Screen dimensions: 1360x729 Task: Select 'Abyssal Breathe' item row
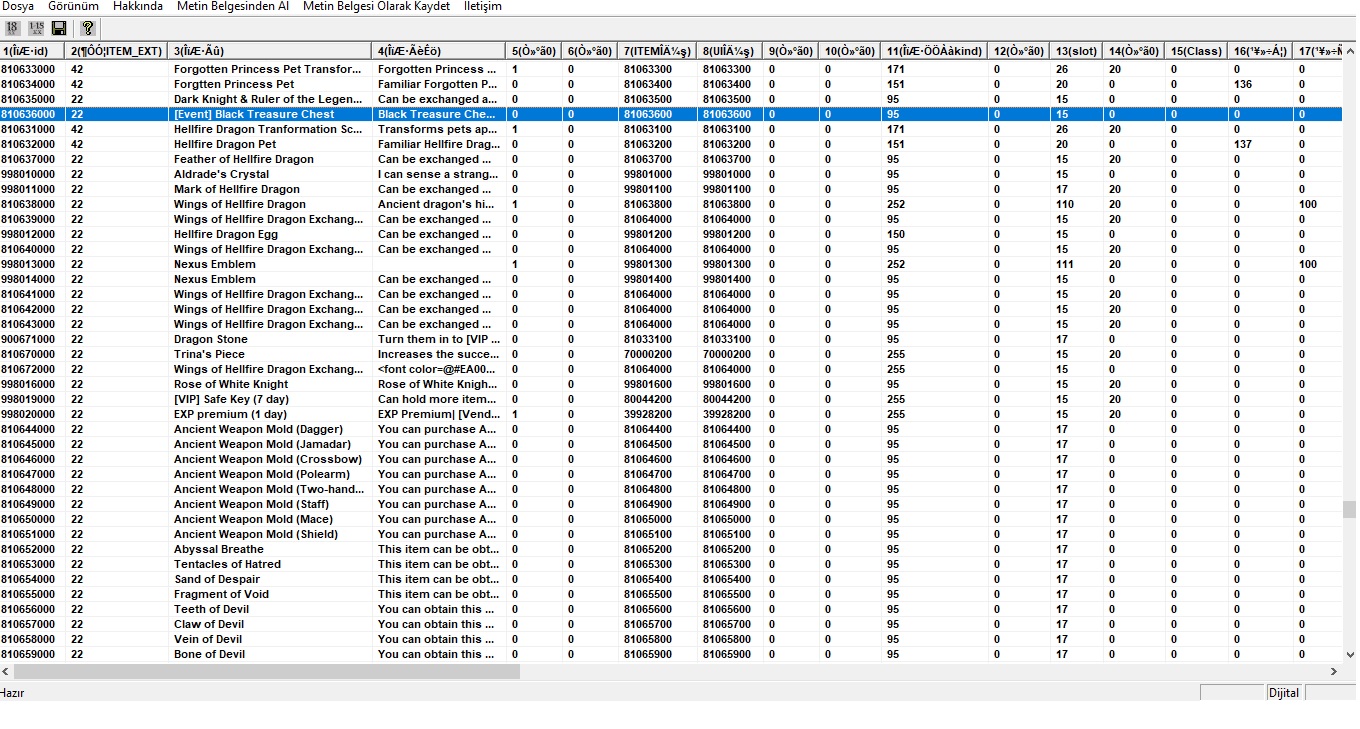670,549
